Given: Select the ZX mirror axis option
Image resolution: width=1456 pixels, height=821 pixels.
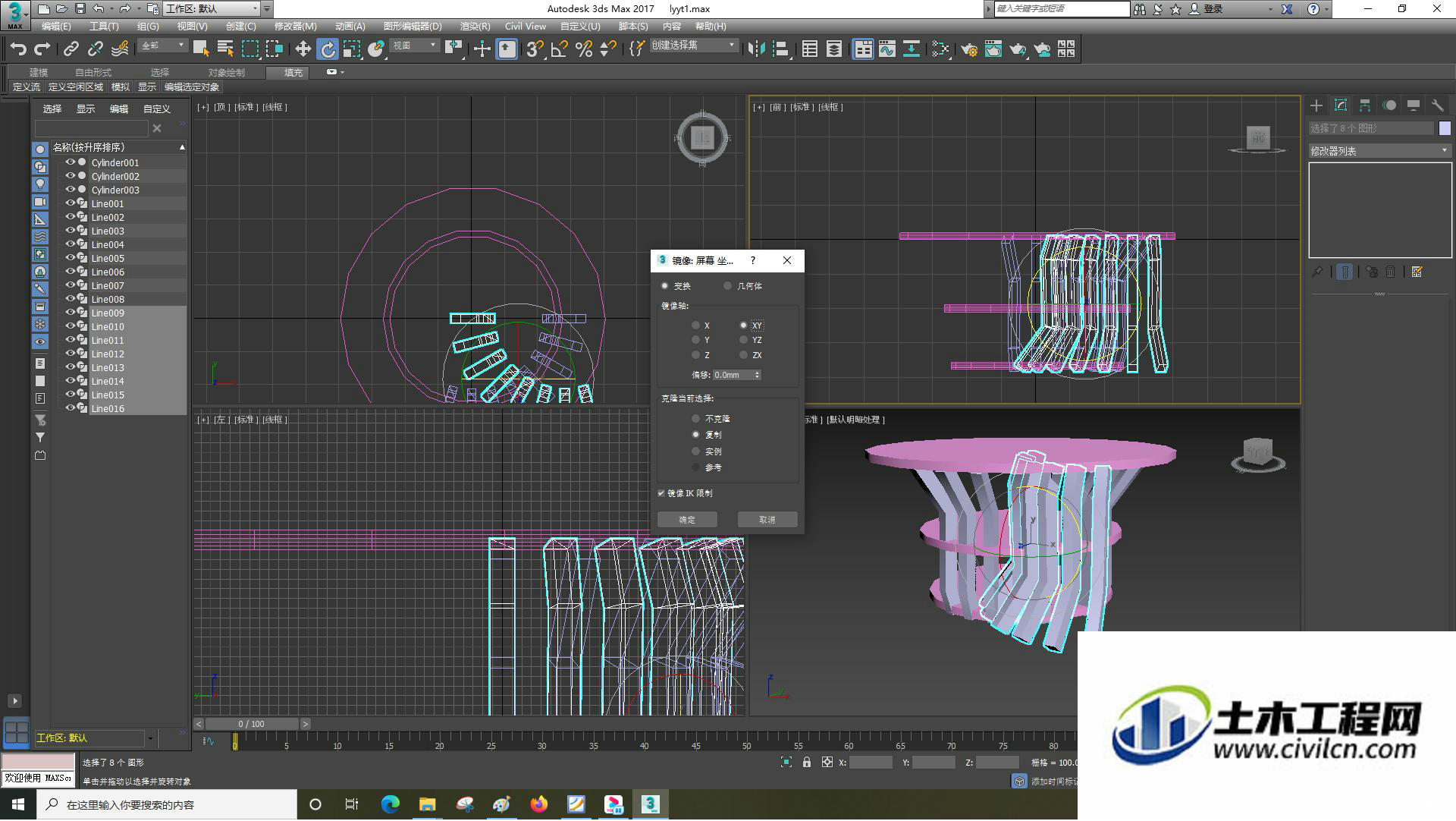Looking at the screenshot, I should (x=743, y=355).
